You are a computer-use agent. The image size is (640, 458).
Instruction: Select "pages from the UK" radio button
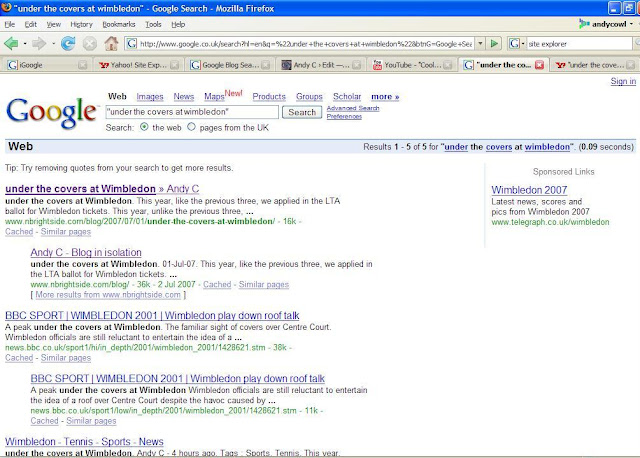191,127
